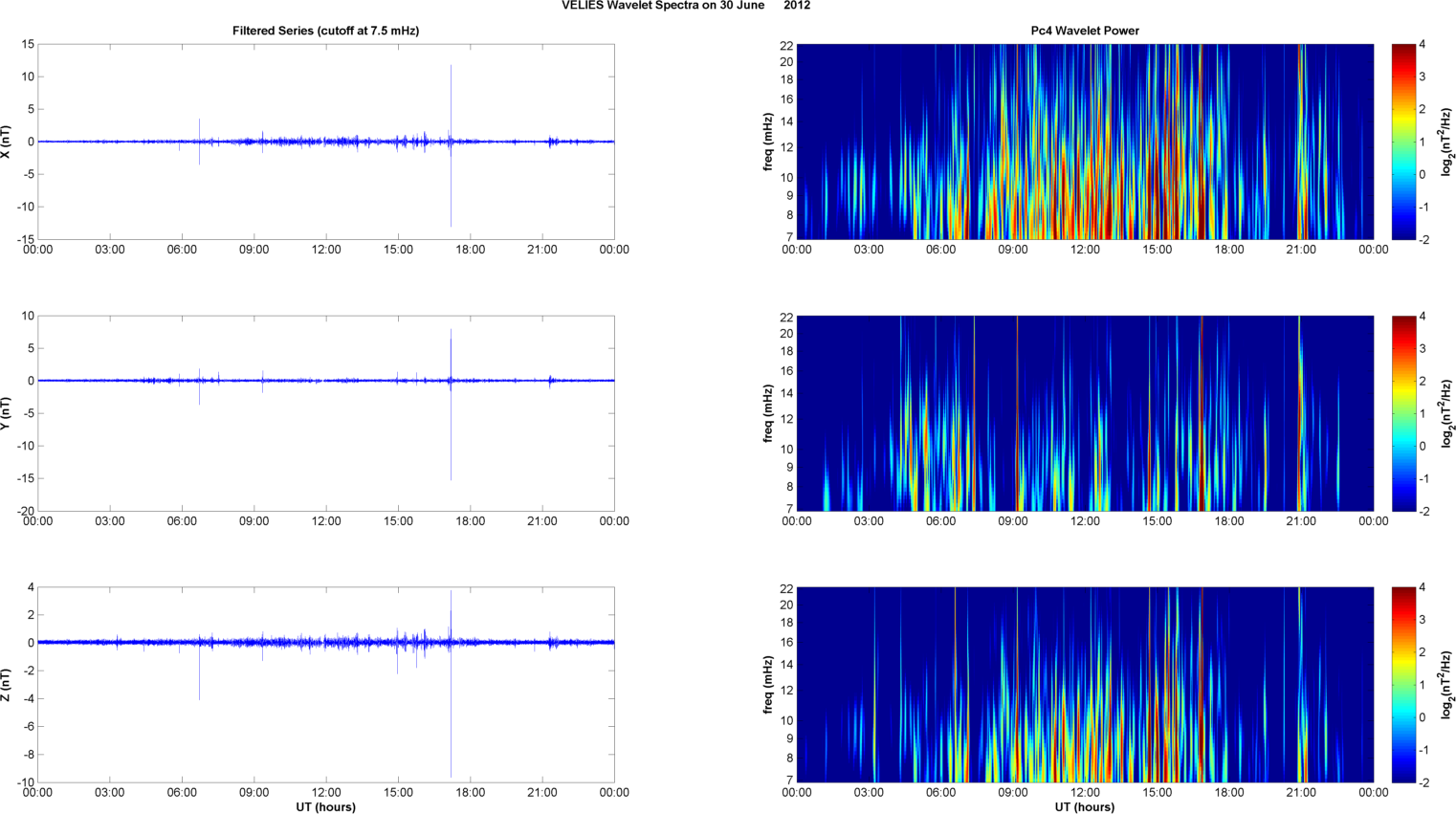Click the 'Y (nT)' axis label

[6, 413]
